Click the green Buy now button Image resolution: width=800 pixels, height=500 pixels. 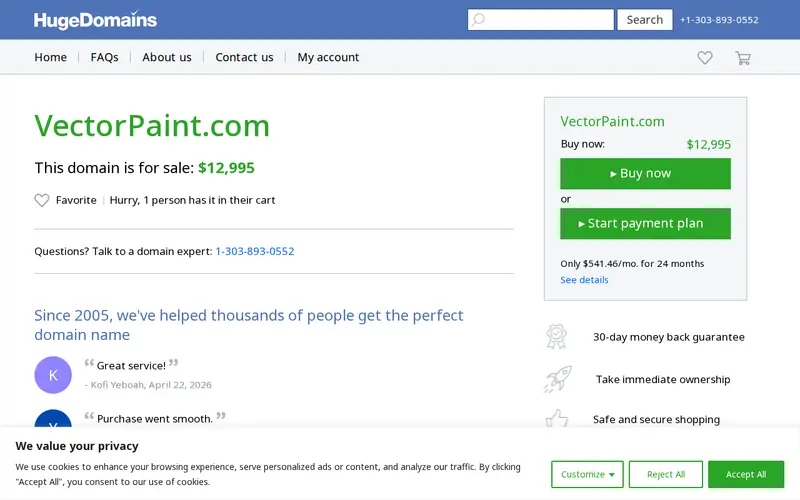click(645, 173)
